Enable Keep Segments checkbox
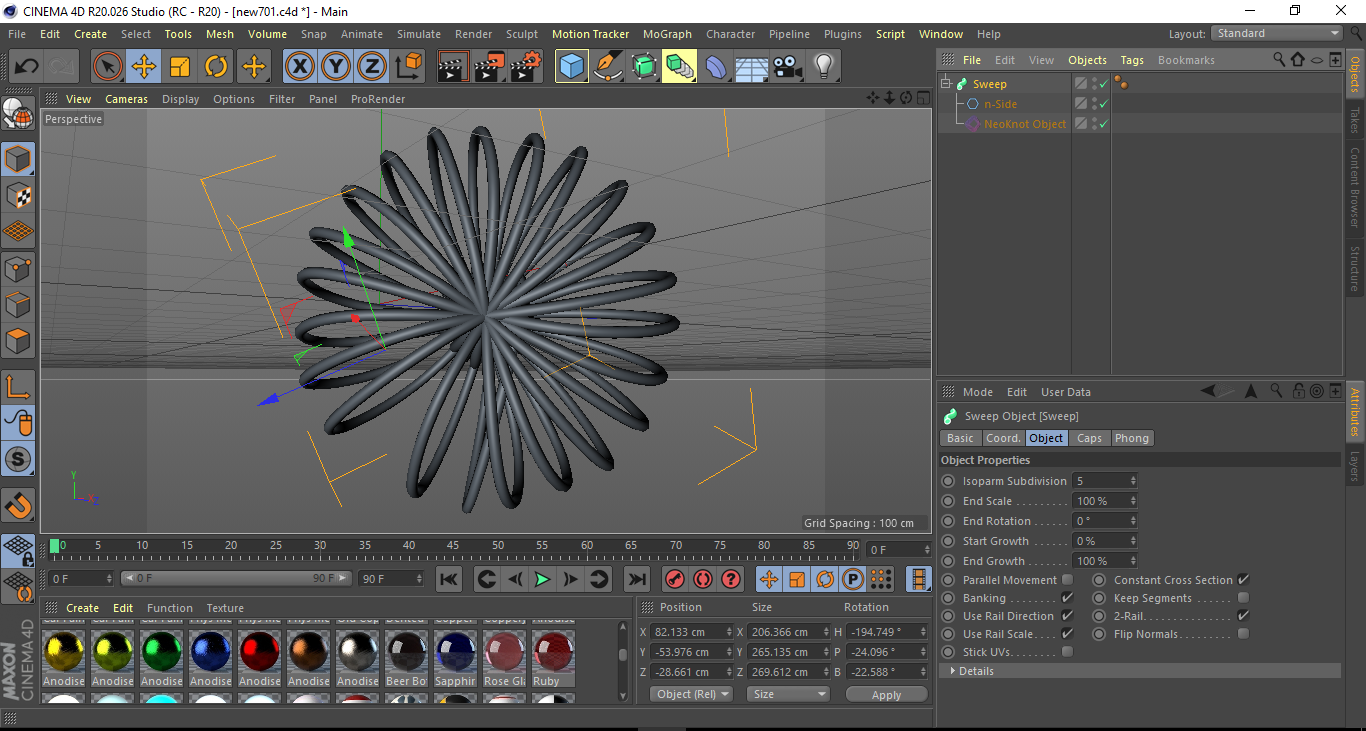 [x=1243, y=598]
